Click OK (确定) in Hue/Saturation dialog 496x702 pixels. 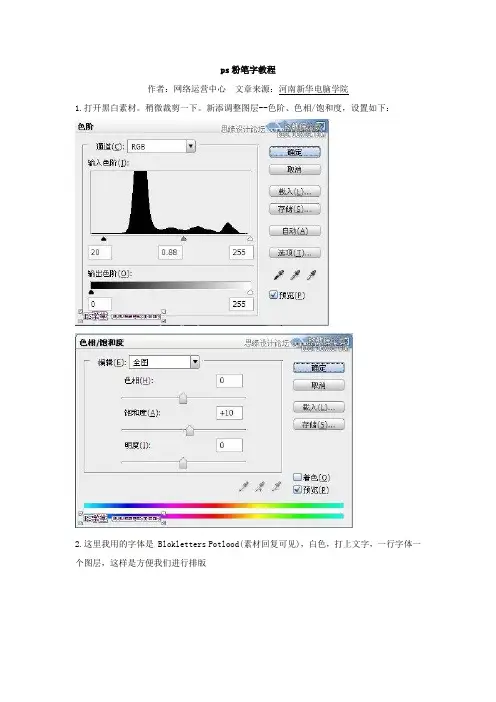[319, 368]
